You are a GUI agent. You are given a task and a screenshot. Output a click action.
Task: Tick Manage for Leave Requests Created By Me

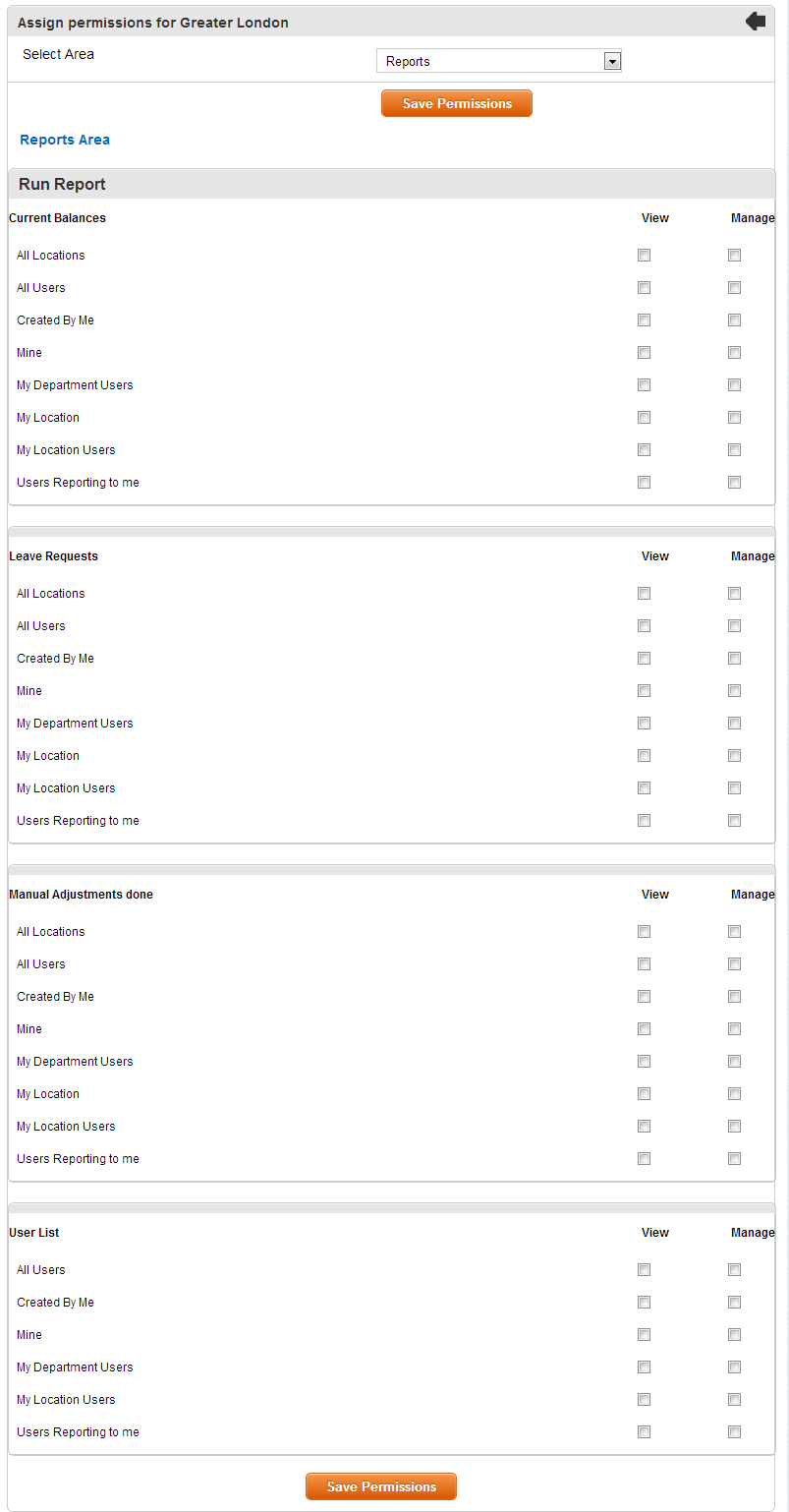click(734, 659)
